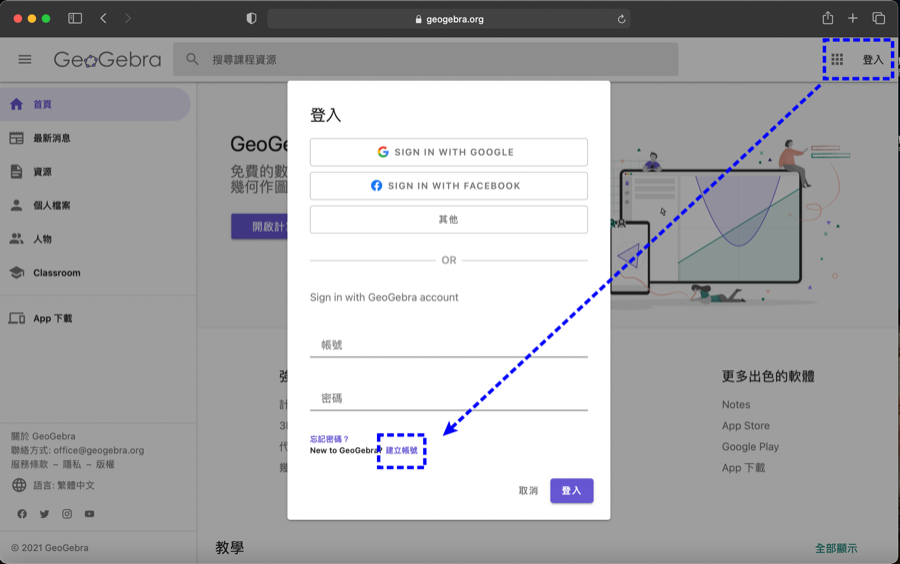Click the profile person icon
900x564 pixels.
17,205
